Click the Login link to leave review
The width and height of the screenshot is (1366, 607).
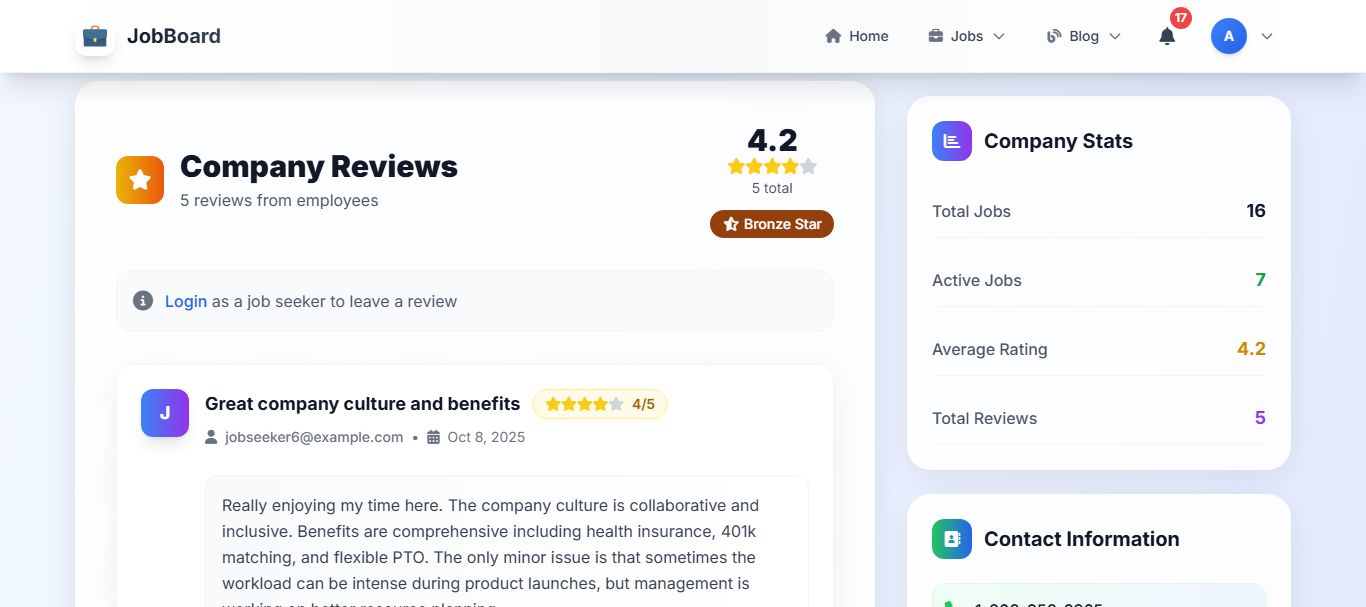coord(186,301)
